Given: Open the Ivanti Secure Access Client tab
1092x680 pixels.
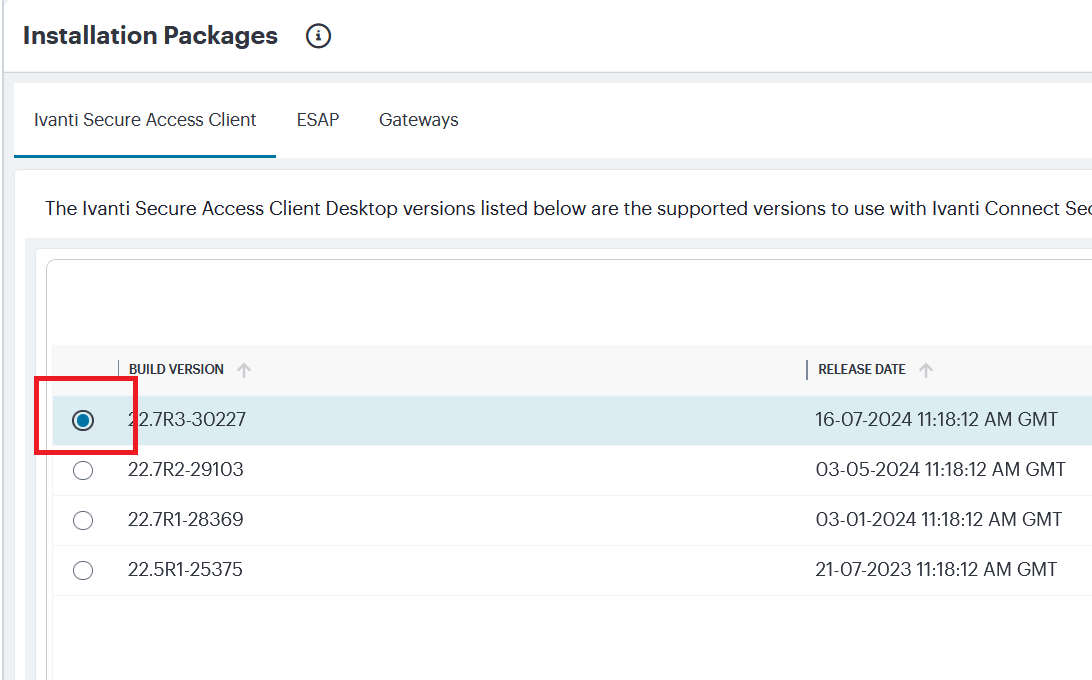Looking at the screenshot, I should pyautogui.click(x=144, y=119).
